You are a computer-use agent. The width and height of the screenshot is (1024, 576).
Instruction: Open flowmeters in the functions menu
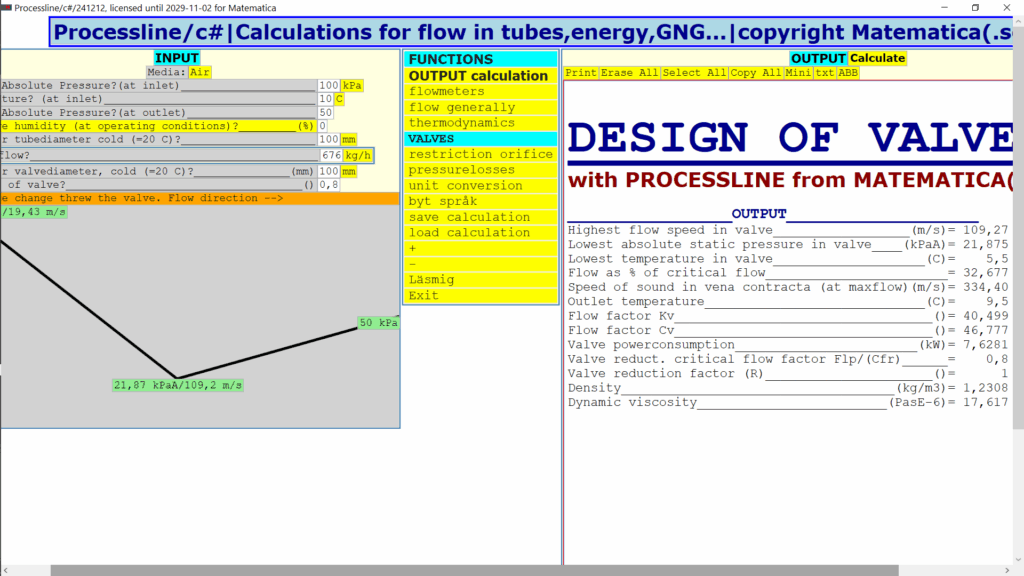tap(446, 92)
